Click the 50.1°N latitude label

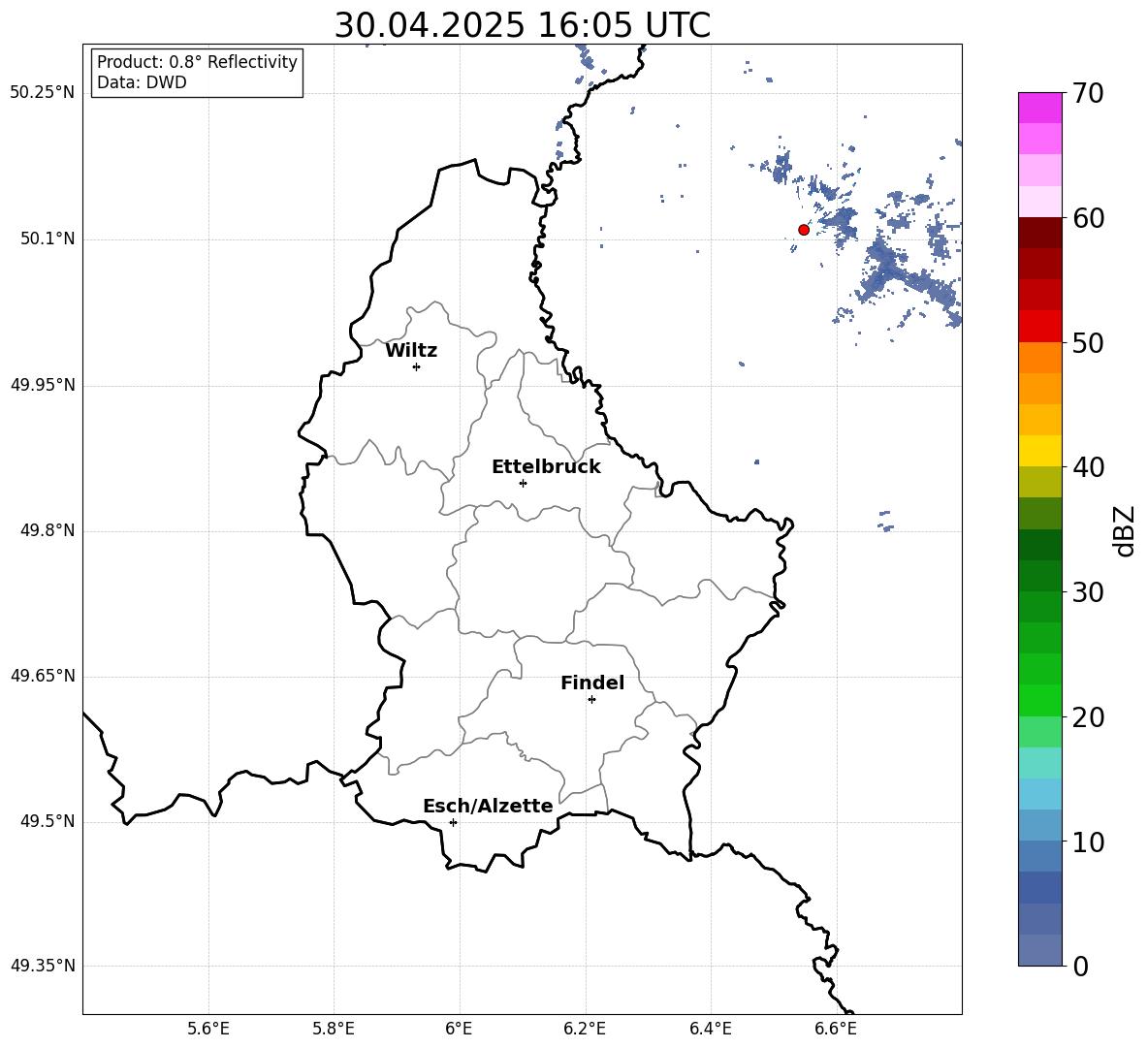pos(48,238)
